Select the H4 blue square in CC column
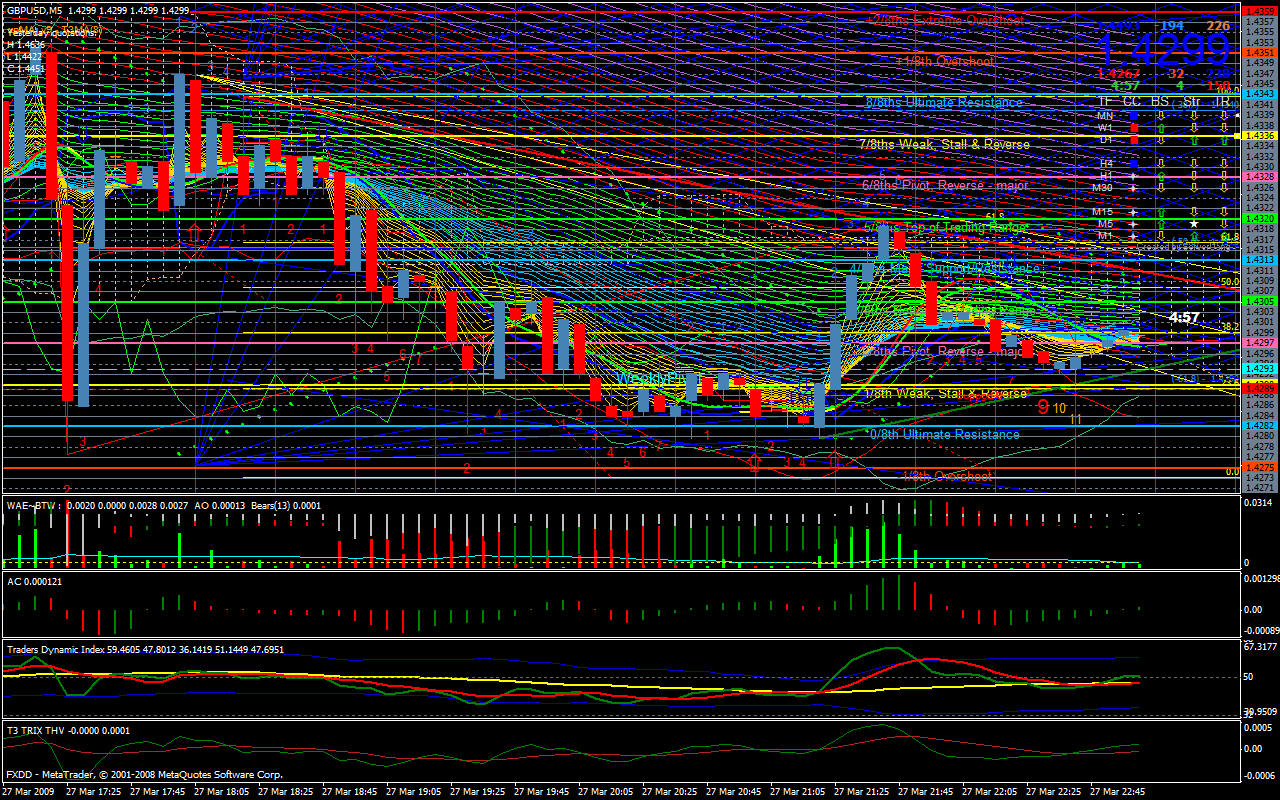Image resolution: width=1280 pixels, height=800 pixels. 1134,164
